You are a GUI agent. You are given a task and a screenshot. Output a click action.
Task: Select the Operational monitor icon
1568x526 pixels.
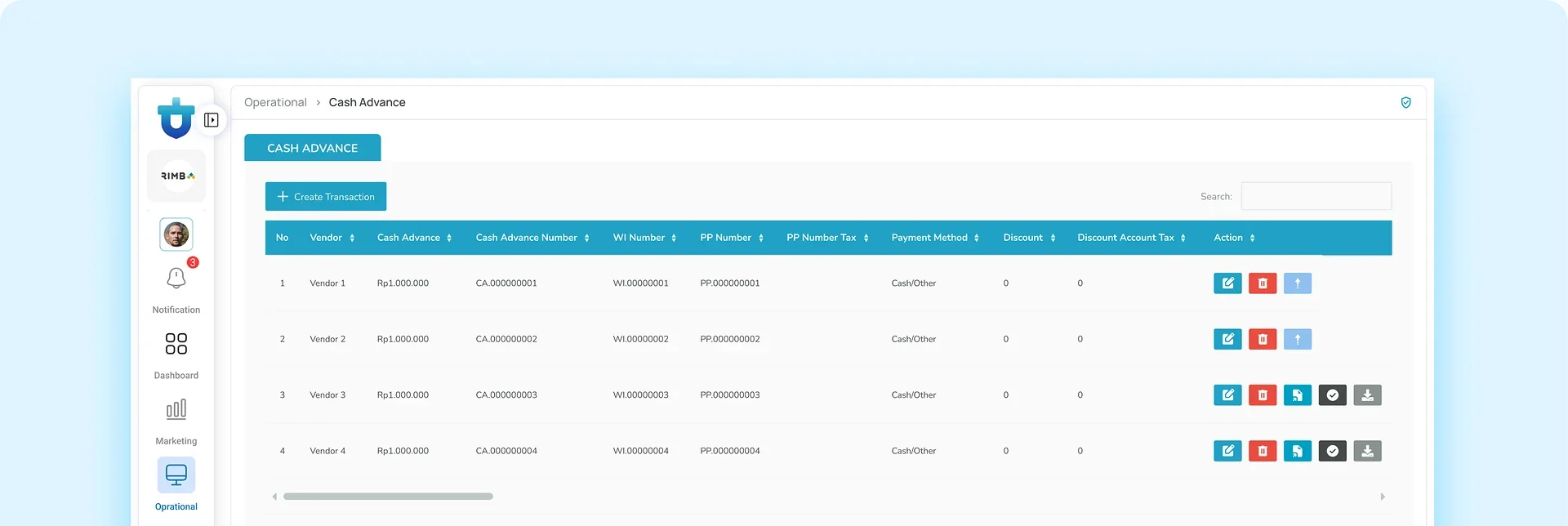(176, 475)
